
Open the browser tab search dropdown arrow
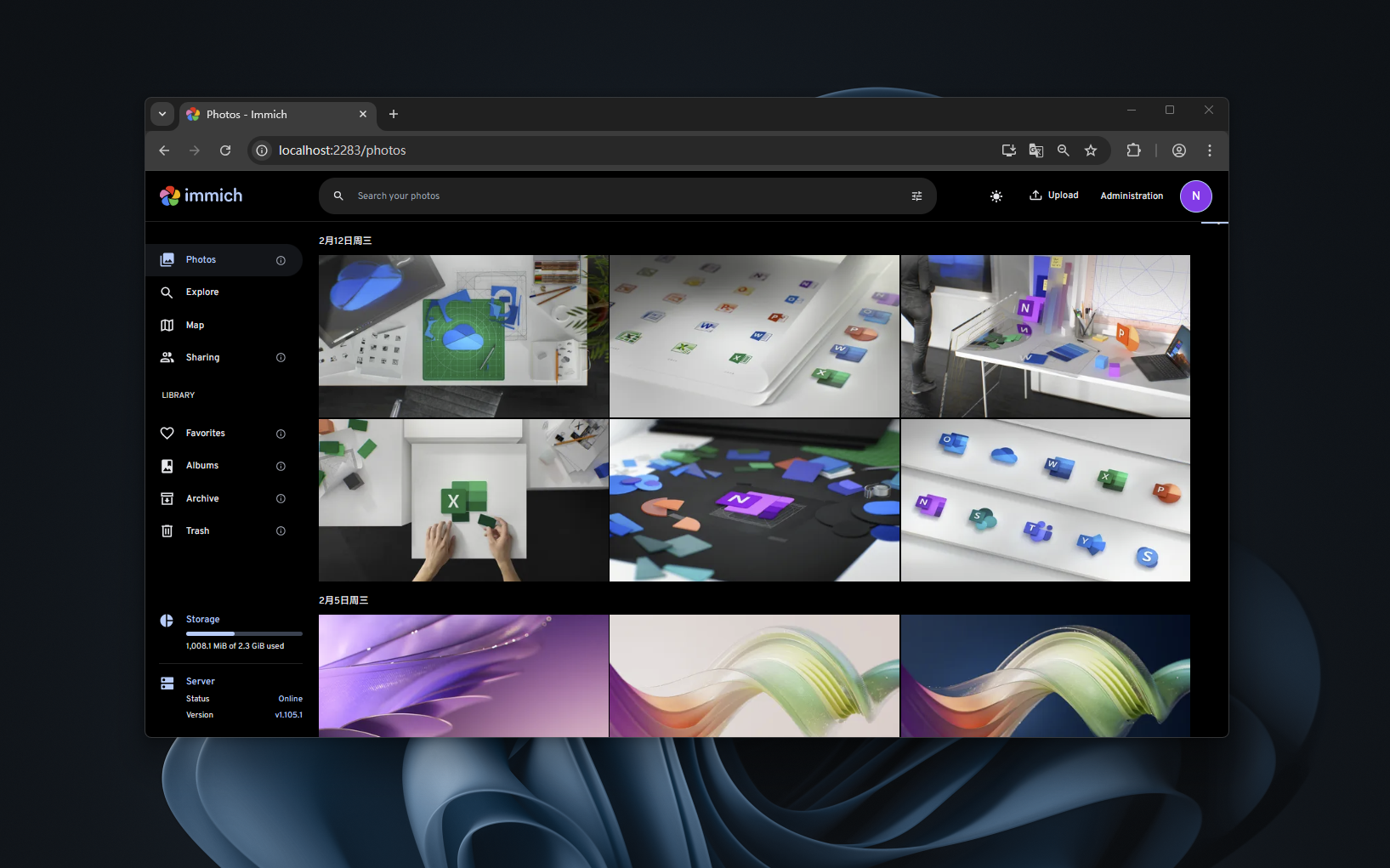[162, 114]
